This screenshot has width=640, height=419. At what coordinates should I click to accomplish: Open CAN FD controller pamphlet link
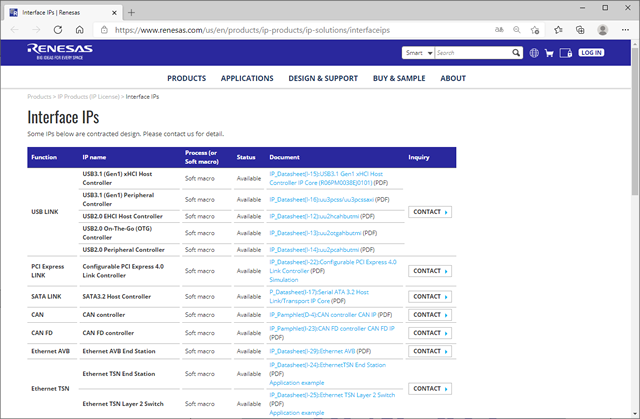click(332, 328)
